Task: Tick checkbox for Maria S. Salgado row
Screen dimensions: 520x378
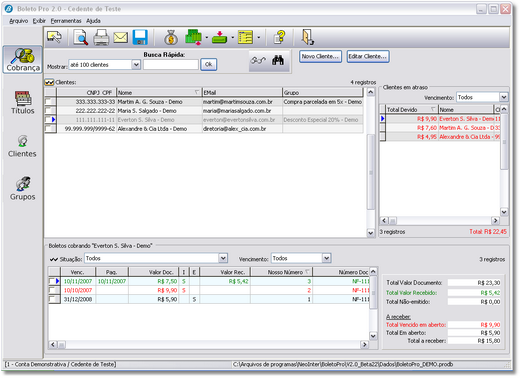Action: tap(49, 110)
